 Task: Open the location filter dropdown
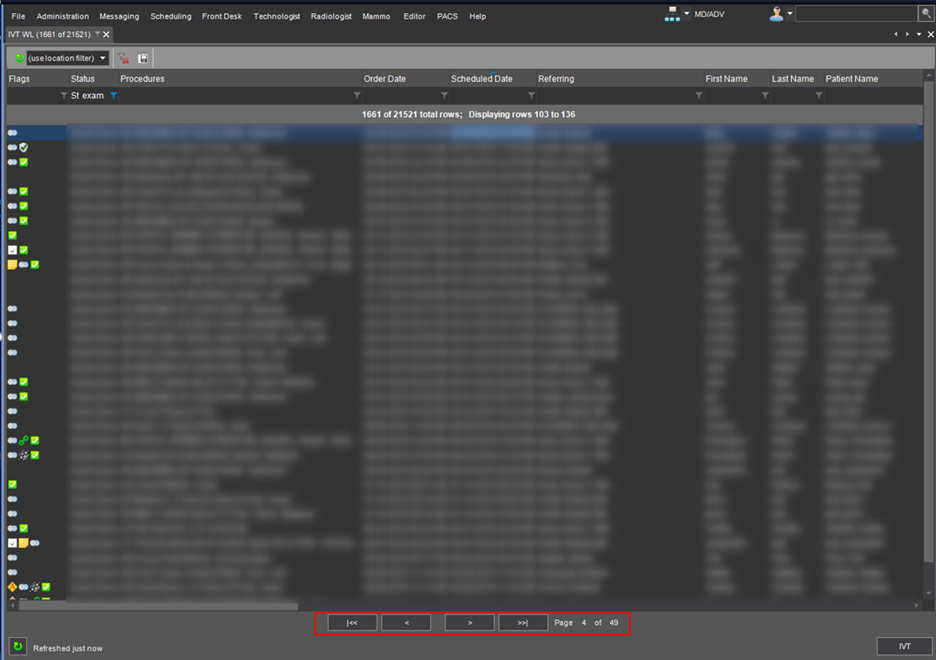pos(102,59)
